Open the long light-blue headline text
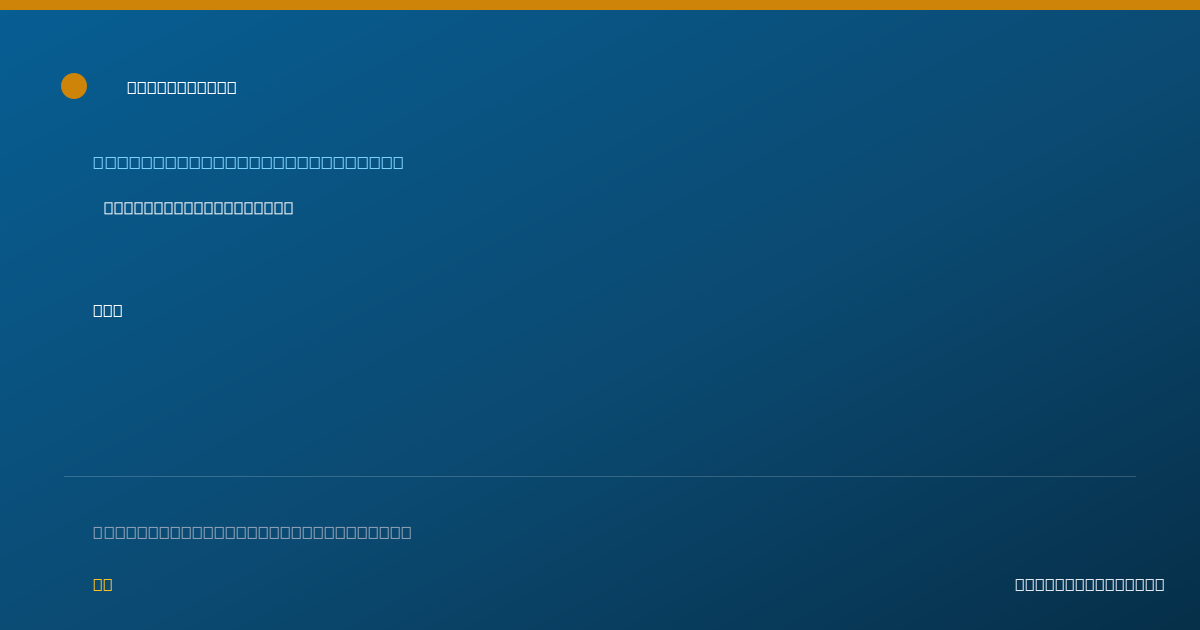The width and height of the screenshot is (1200, 630). click(248, 162)
